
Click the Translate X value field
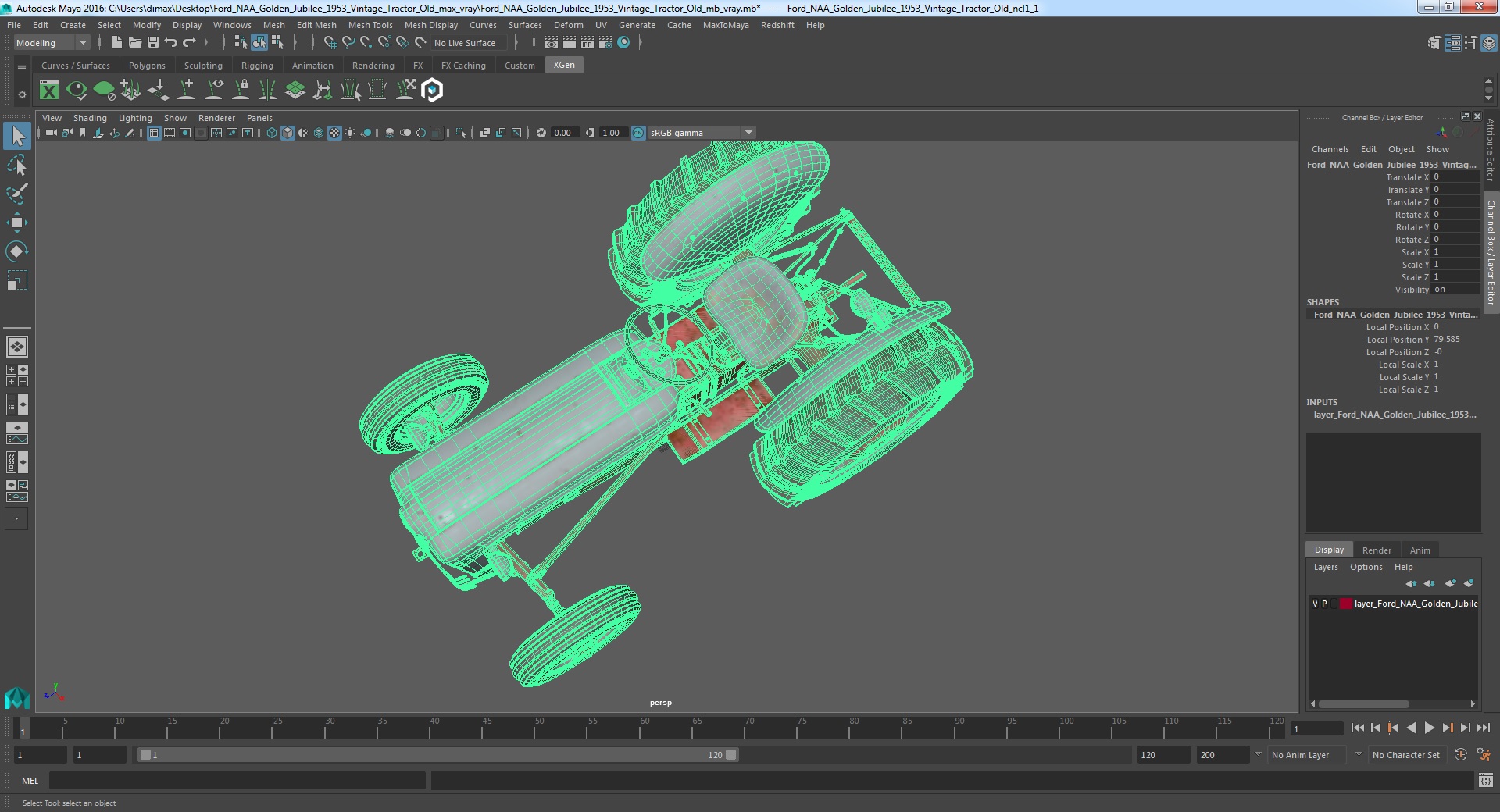(x=1455, y=177)
